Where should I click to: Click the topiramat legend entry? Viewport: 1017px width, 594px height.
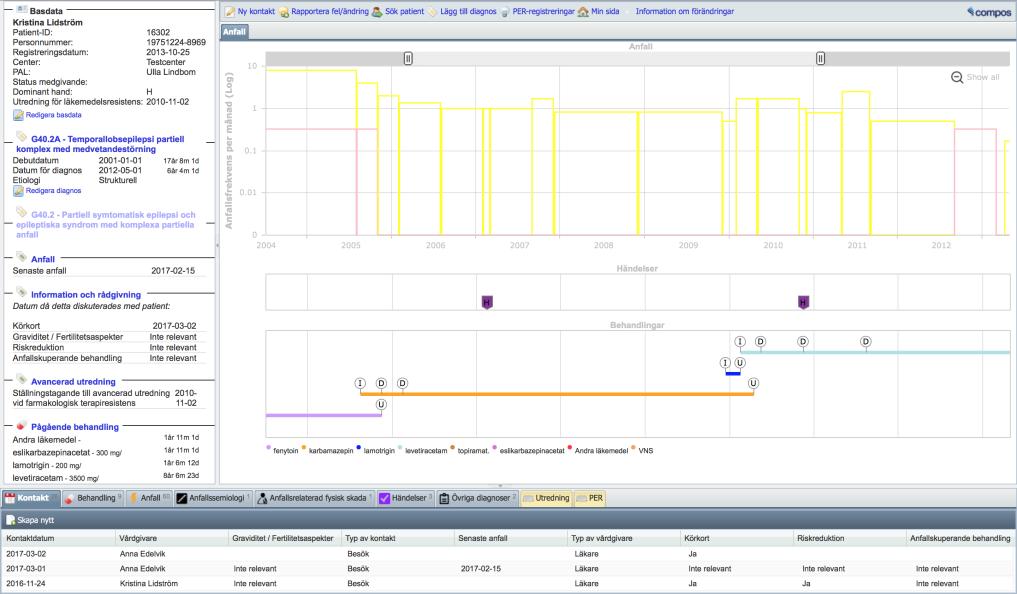(x=470, y=450)
